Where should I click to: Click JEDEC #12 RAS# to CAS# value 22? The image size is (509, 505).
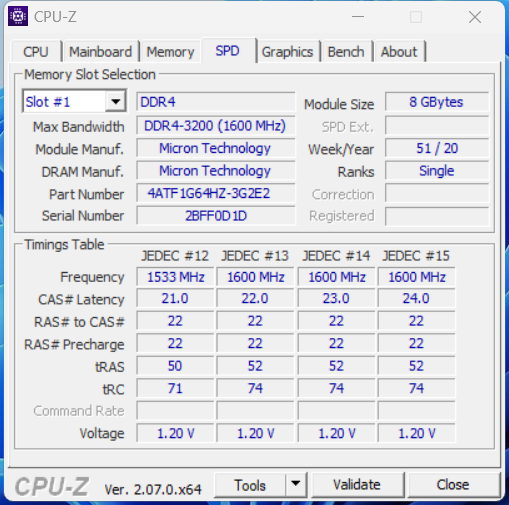[x=175, y=321]
